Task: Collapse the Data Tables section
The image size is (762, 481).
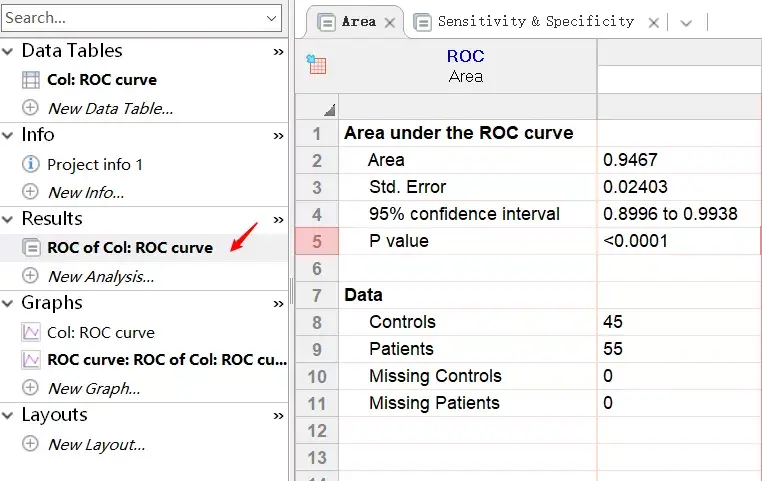Action: [9, 51]
